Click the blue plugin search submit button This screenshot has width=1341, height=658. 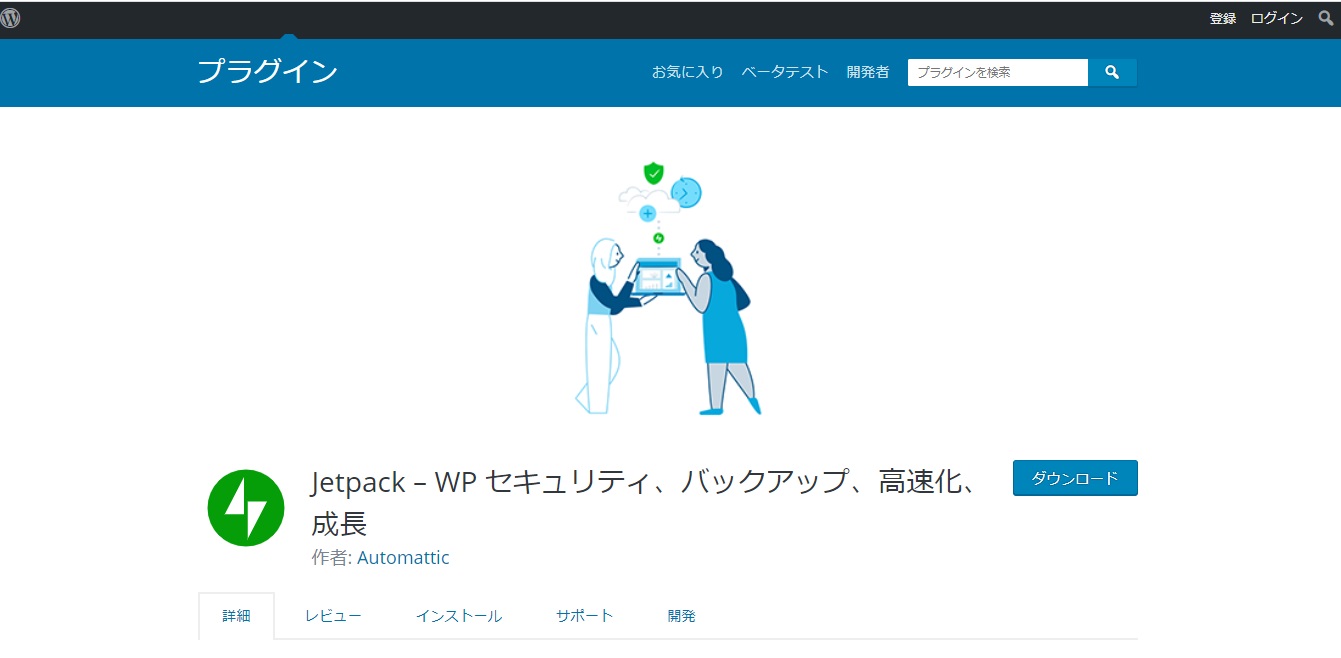pos(1112,72)
